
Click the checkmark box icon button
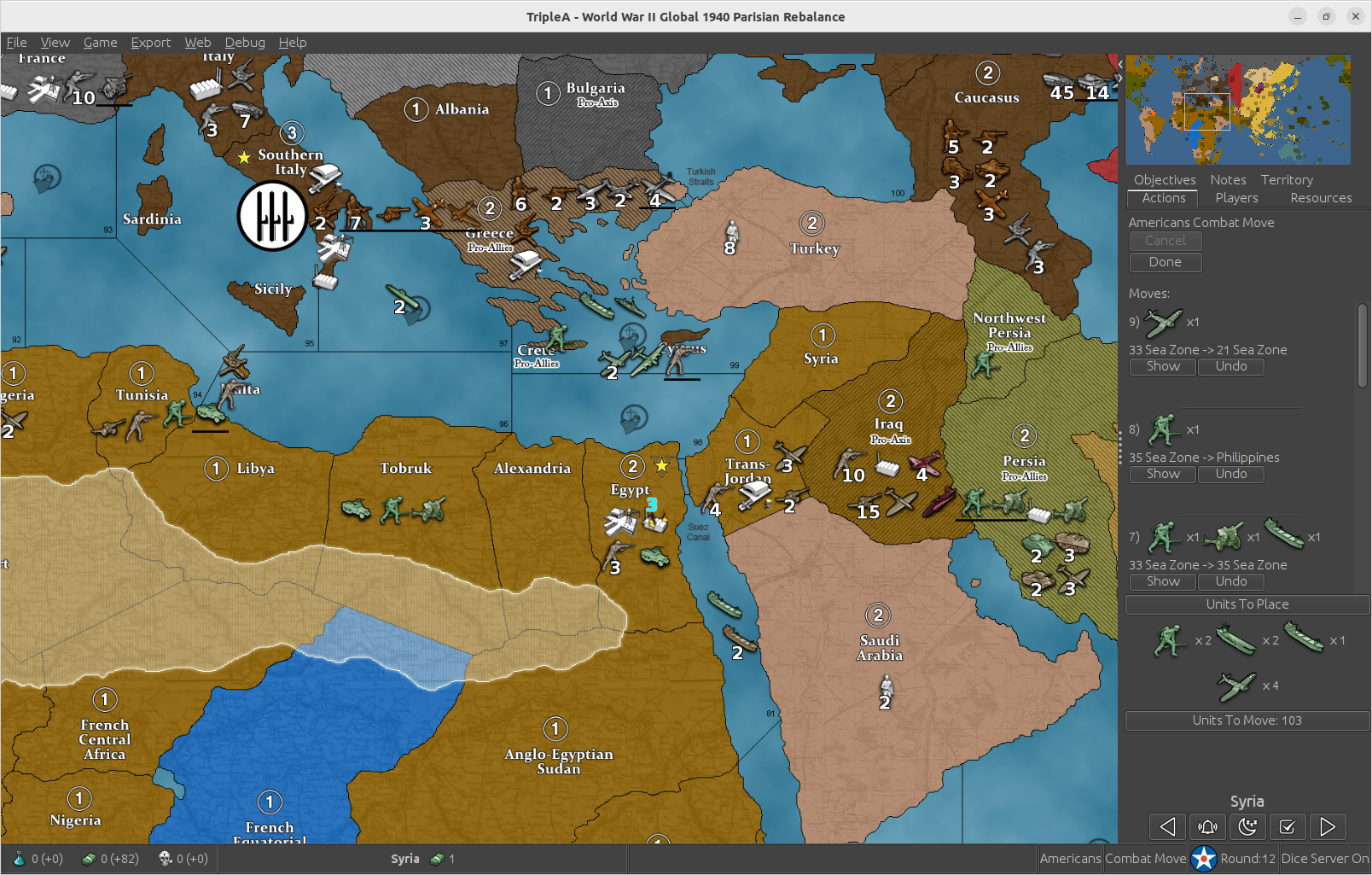[x=1288, y=826]
